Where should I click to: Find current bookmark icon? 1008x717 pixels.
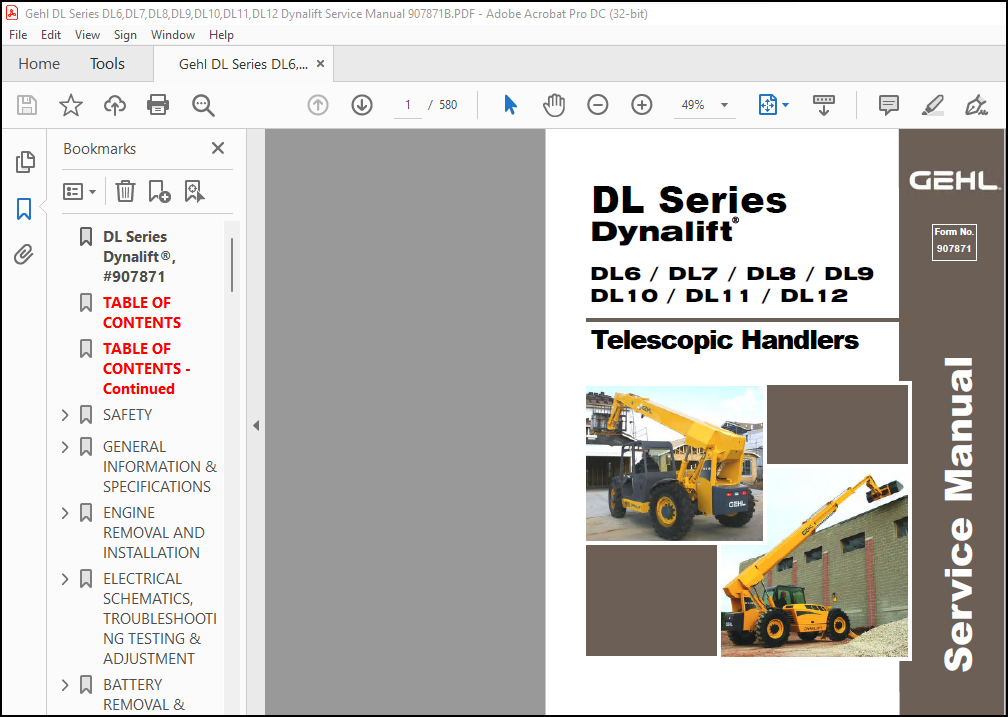point(194,192)
